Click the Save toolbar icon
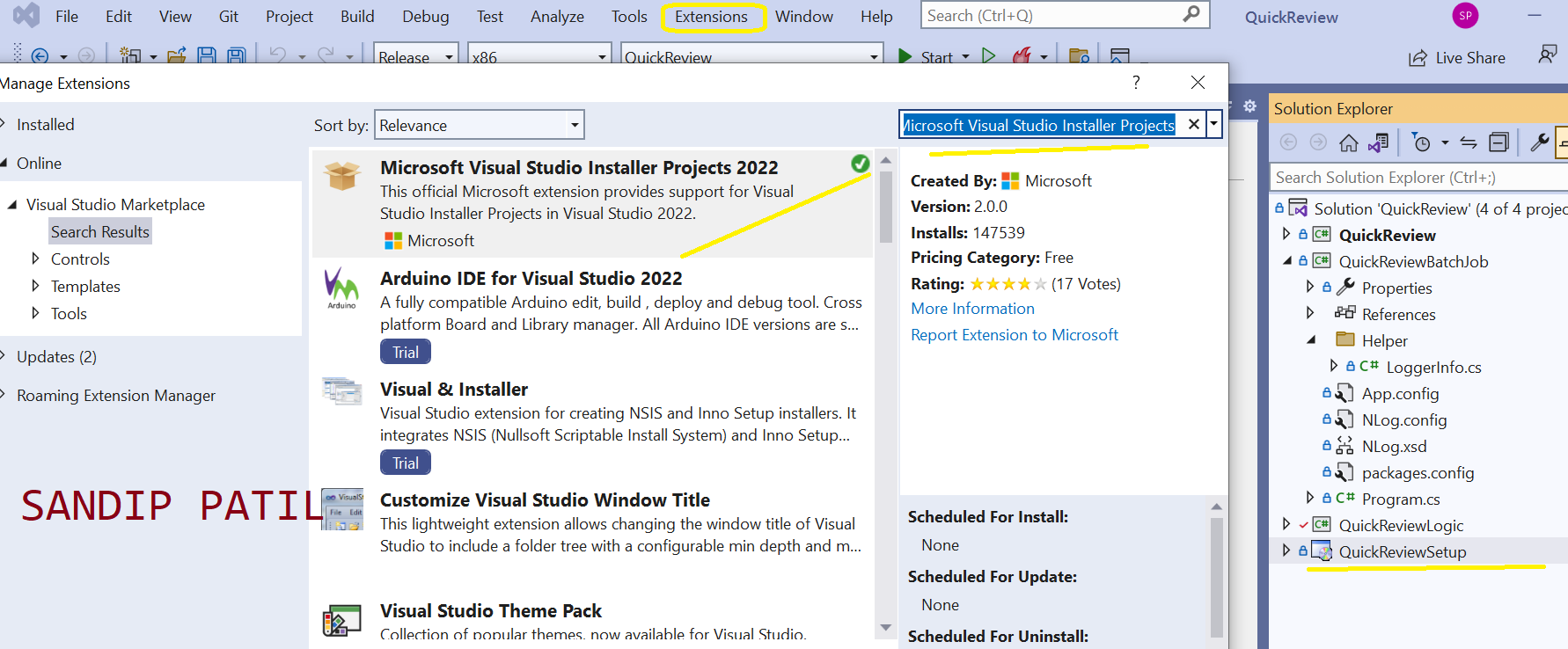1568x649 pixels. (x=207, y=56)
